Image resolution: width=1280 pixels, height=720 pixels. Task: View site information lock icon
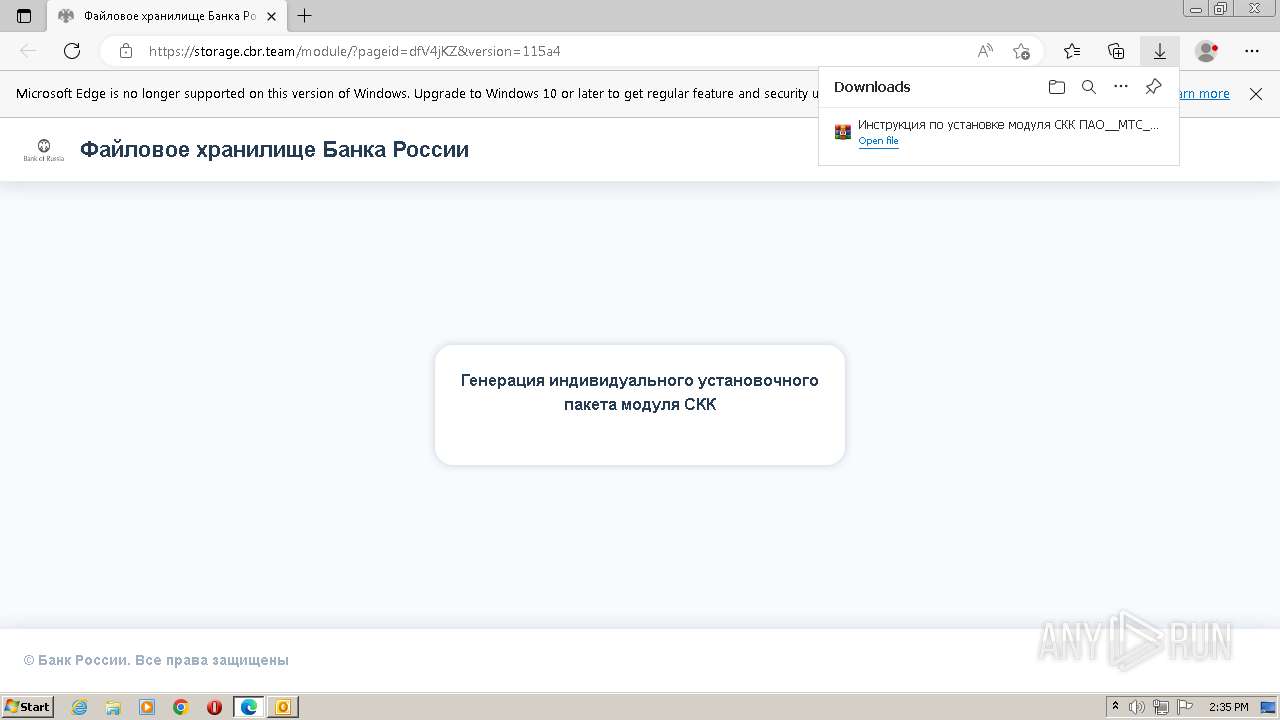click(126, 51)
